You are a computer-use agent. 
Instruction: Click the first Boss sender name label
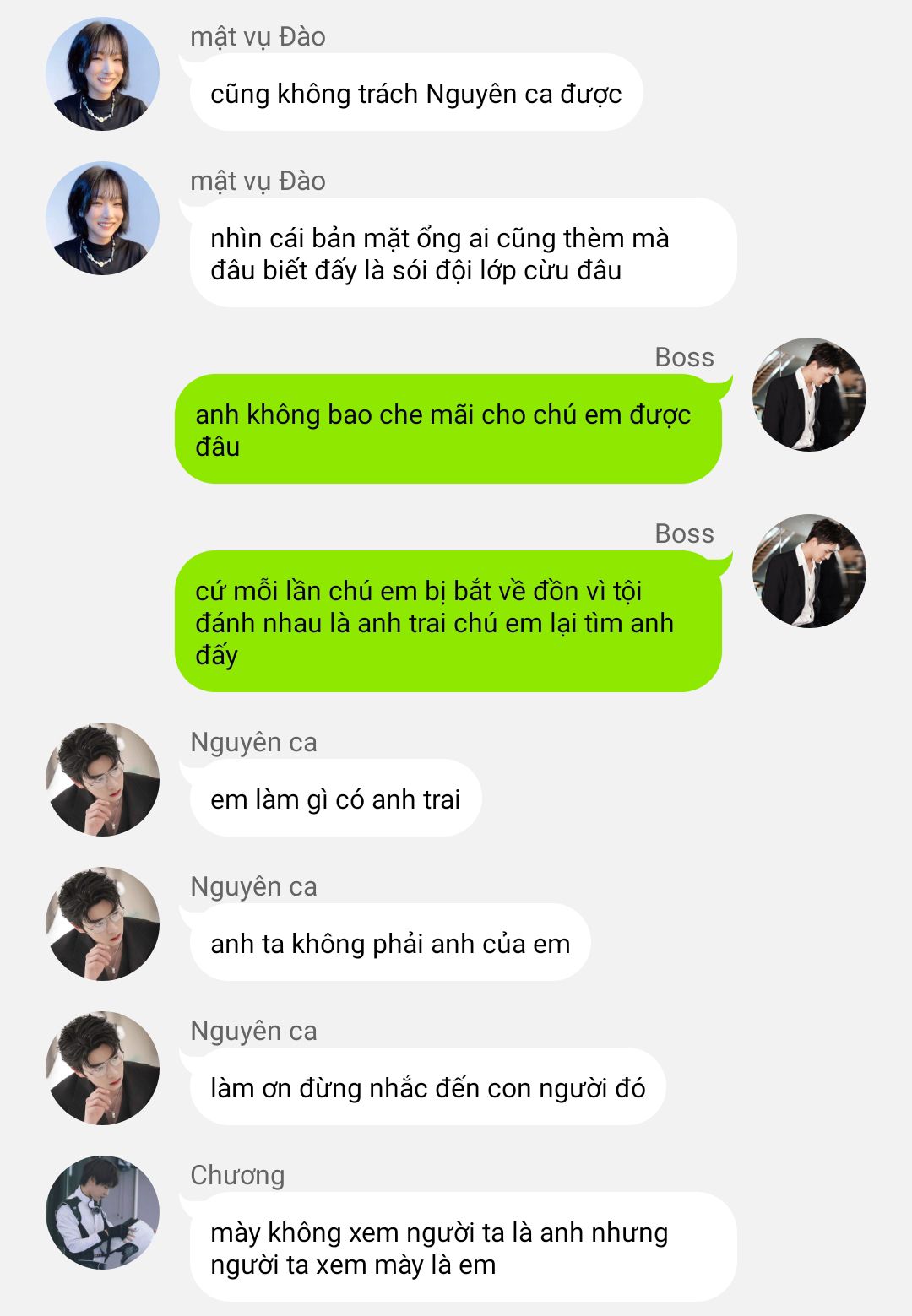point(684,357)
